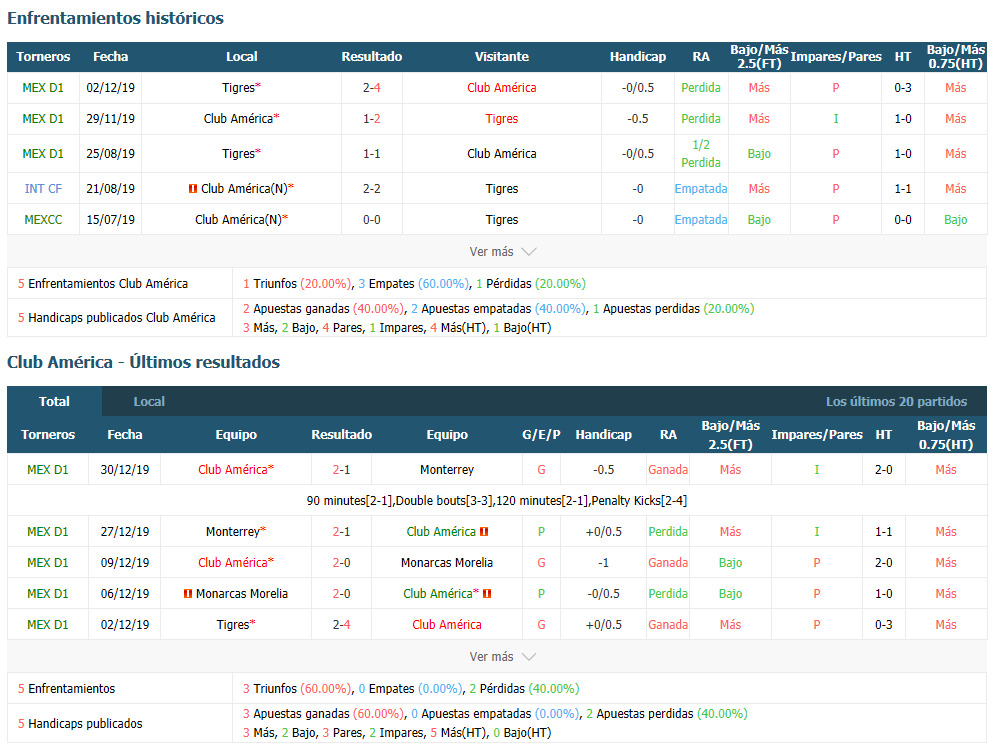The width and height of the screenshot is (999, 746).
Task: Click Monterrey opponent in 30/12/19 row
Action: [447, 470]
